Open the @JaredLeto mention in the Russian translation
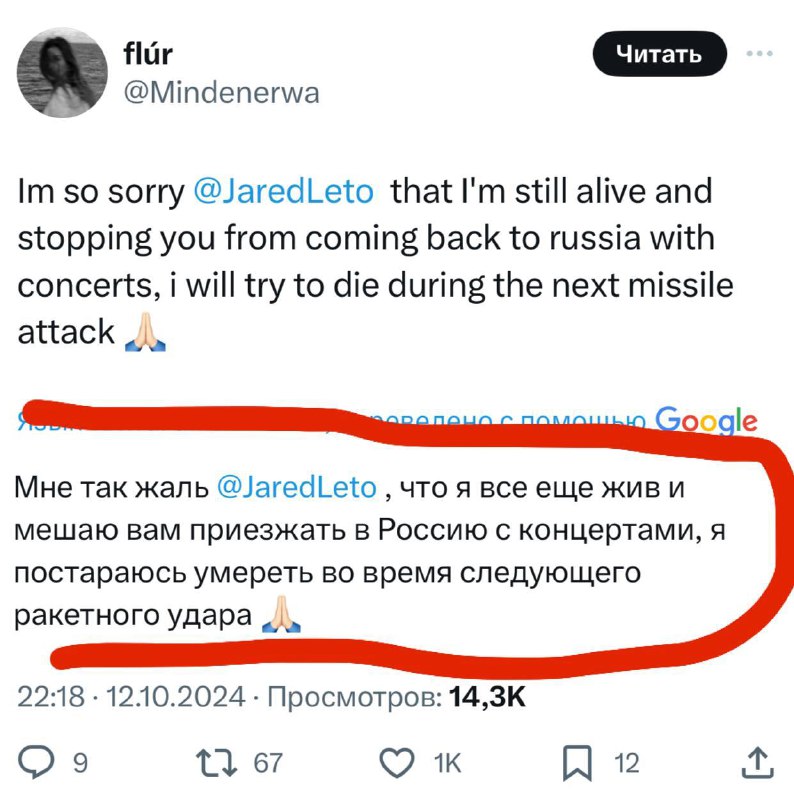Image resolution: width=794 pixels, height=800 pixels. [x=297, y=487]
